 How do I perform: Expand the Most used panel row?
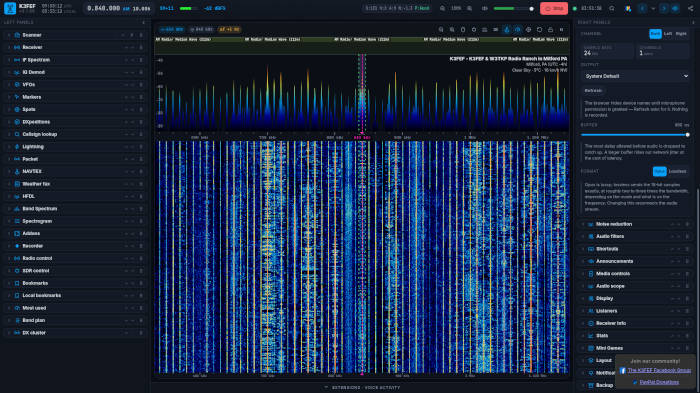74,308
